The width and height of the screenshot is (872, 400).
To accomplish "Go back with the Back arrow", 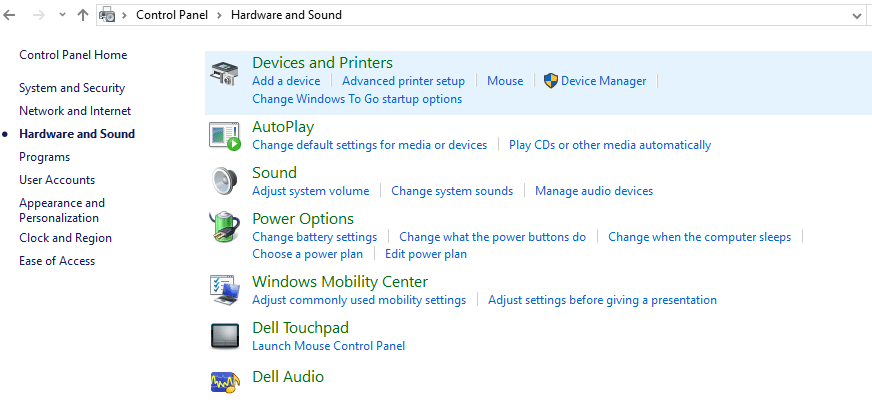I will tap(9, 15).
